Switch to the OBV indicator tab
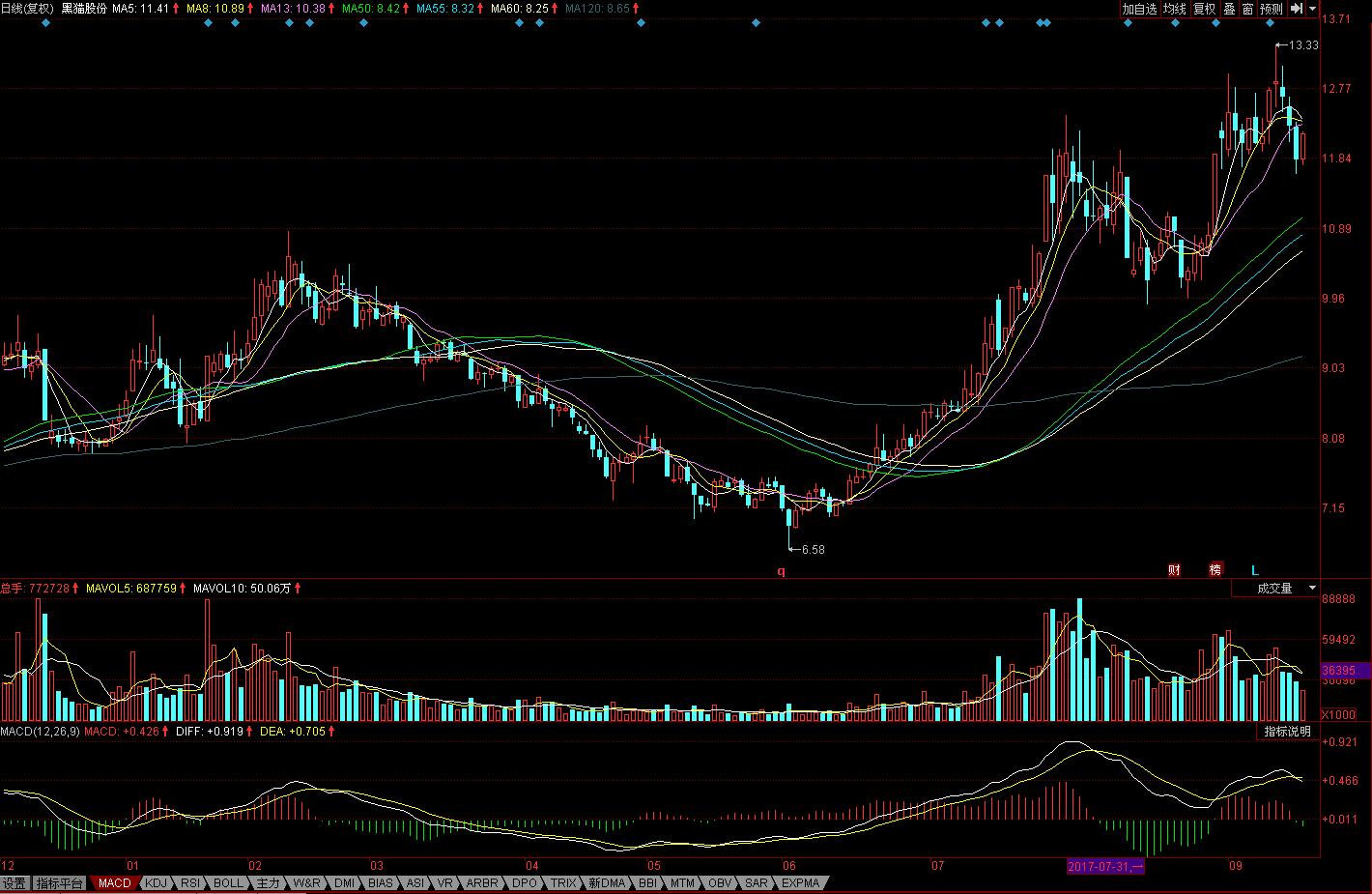 coord(720,883)
